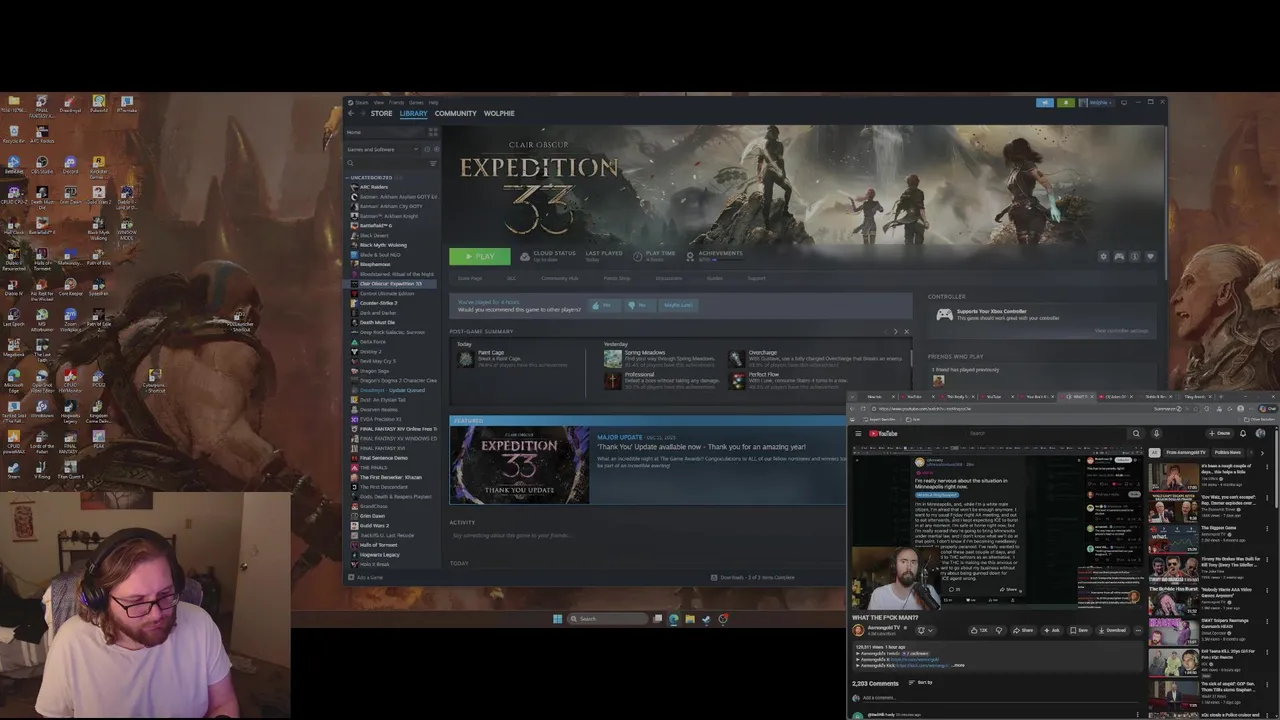Click the YouTube voice search microphone icon
Screen dimensions: 1280x720
(x=1156, y=434)
